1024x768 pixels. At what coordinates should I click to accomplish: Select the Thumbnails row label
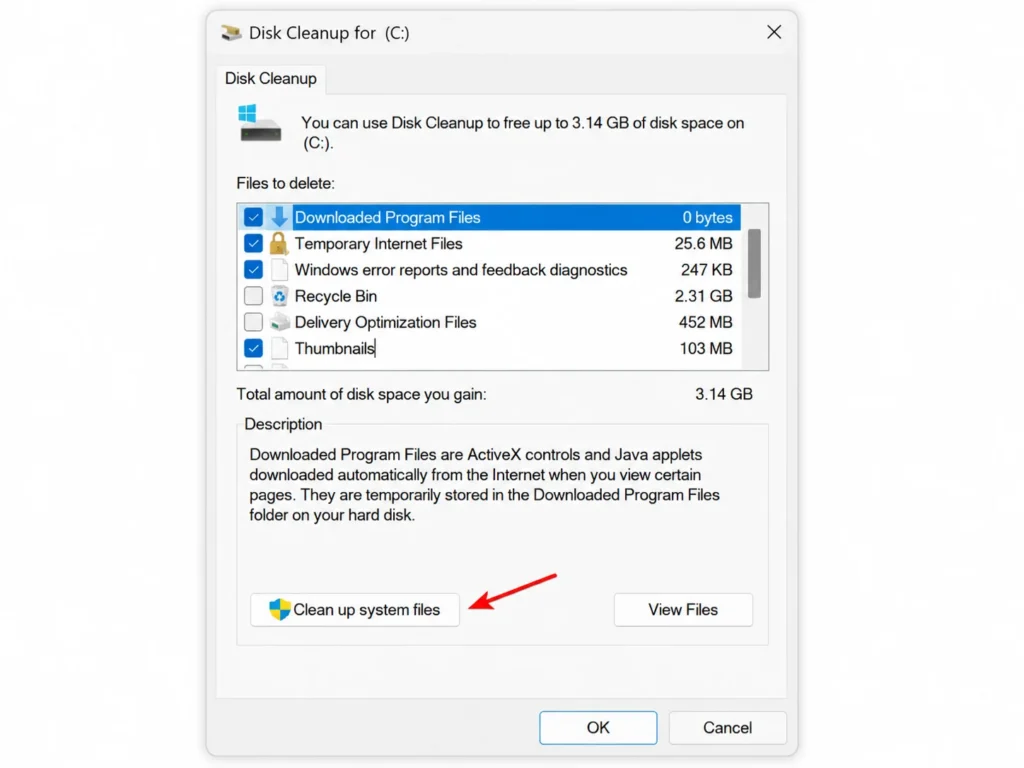334,348
